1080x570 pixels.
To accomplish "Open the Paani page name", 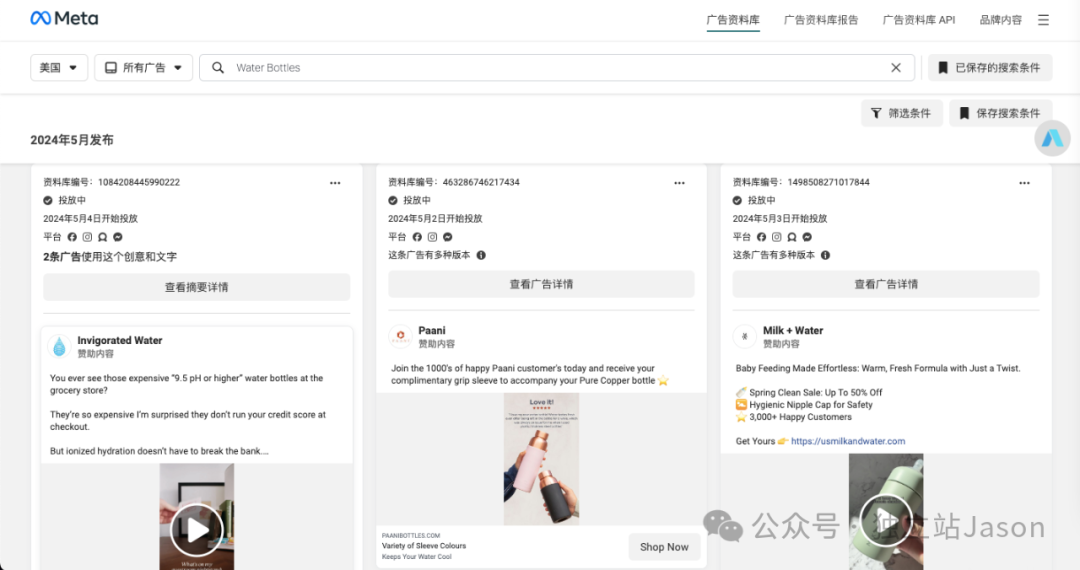I will [432, 330].
